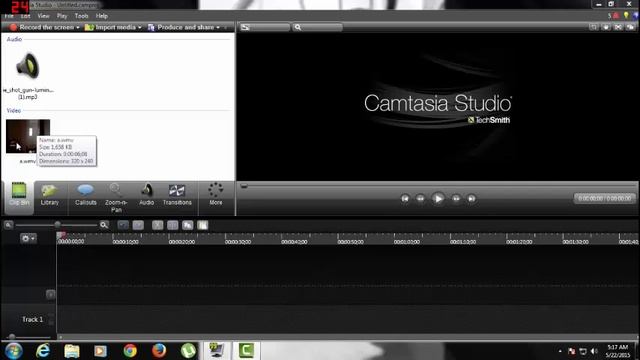640x360 pixels.
Task: Click the timeline Copy button
Action: [x=188, y=225]
